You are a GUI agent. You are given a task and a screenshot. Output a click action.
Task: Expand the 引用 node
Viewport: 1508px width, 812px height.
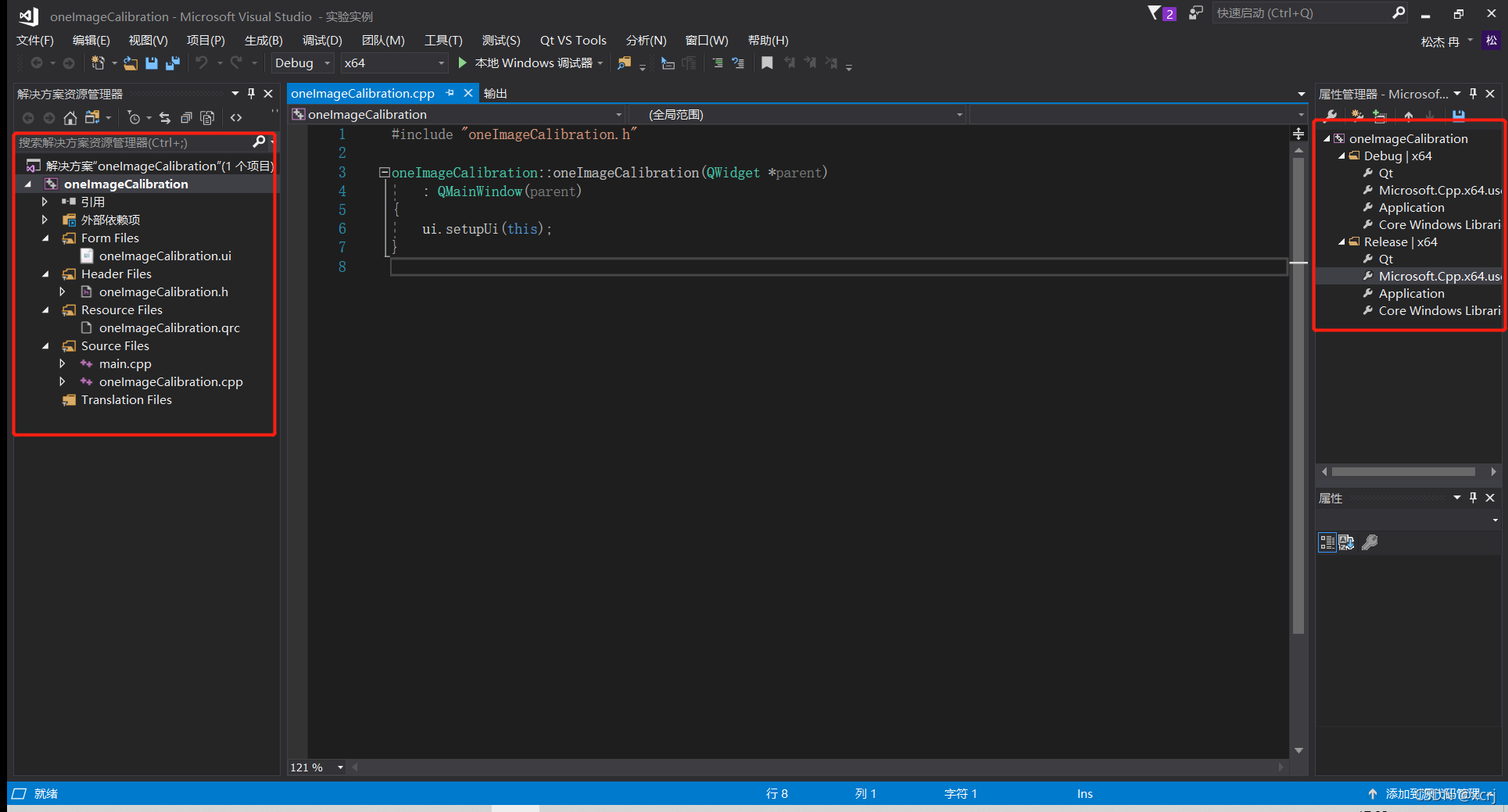point(45,202)
